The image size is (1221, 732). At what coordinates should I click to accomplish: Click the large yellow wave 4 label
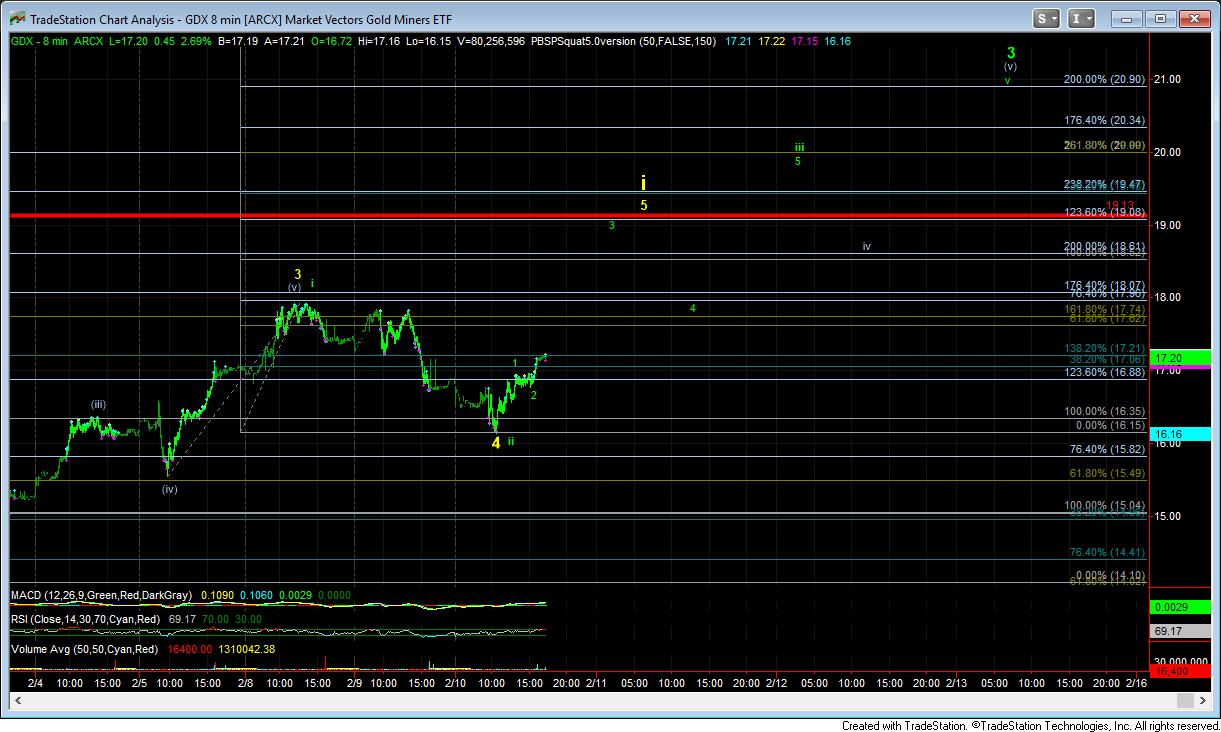pyautogui.click(x=495, y=442)
